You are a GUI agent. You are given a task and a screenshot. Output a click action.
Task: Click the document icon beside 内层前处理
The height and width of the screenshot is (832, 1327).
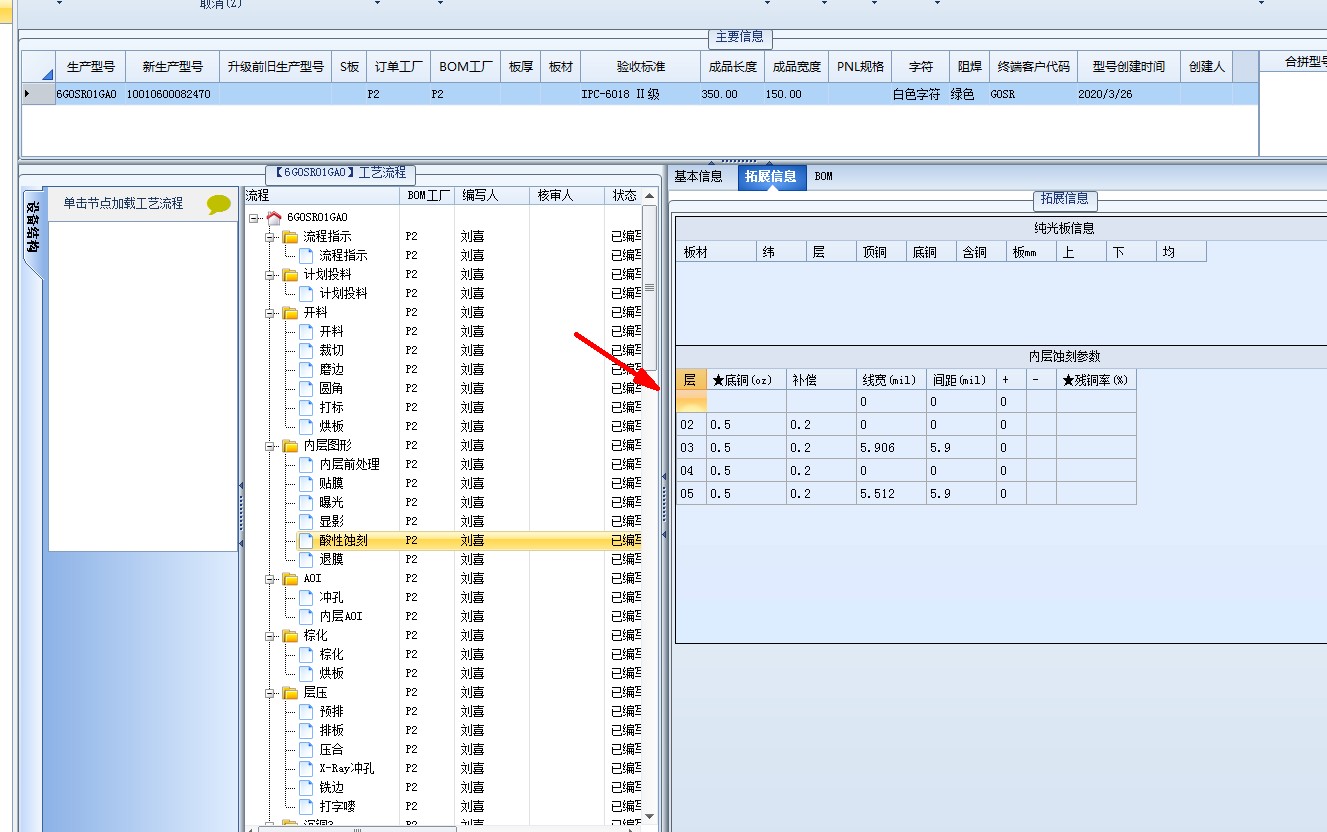(306, 464)
